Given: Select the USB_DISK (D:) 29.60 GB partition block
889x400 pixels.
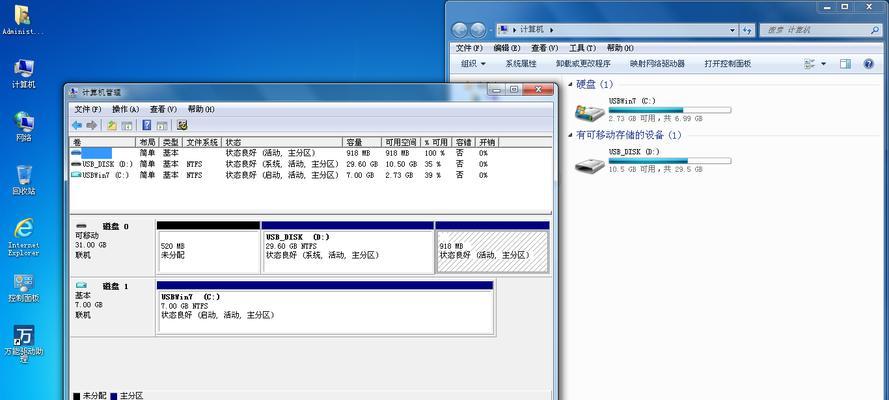Looking at the screenshot, I should [348, 247].
